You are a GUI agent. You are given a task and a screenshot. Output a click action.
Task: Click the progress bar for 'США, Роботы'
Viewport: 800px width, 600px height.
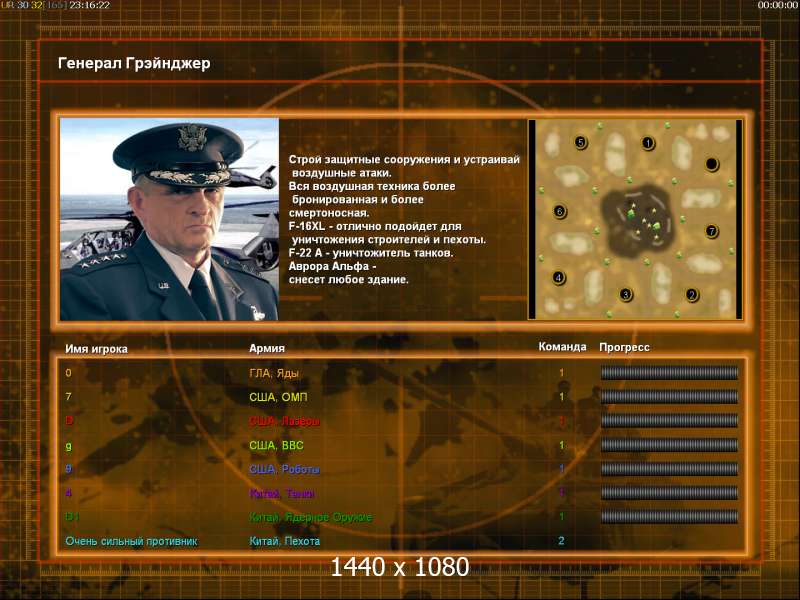(x=669, y=469)
